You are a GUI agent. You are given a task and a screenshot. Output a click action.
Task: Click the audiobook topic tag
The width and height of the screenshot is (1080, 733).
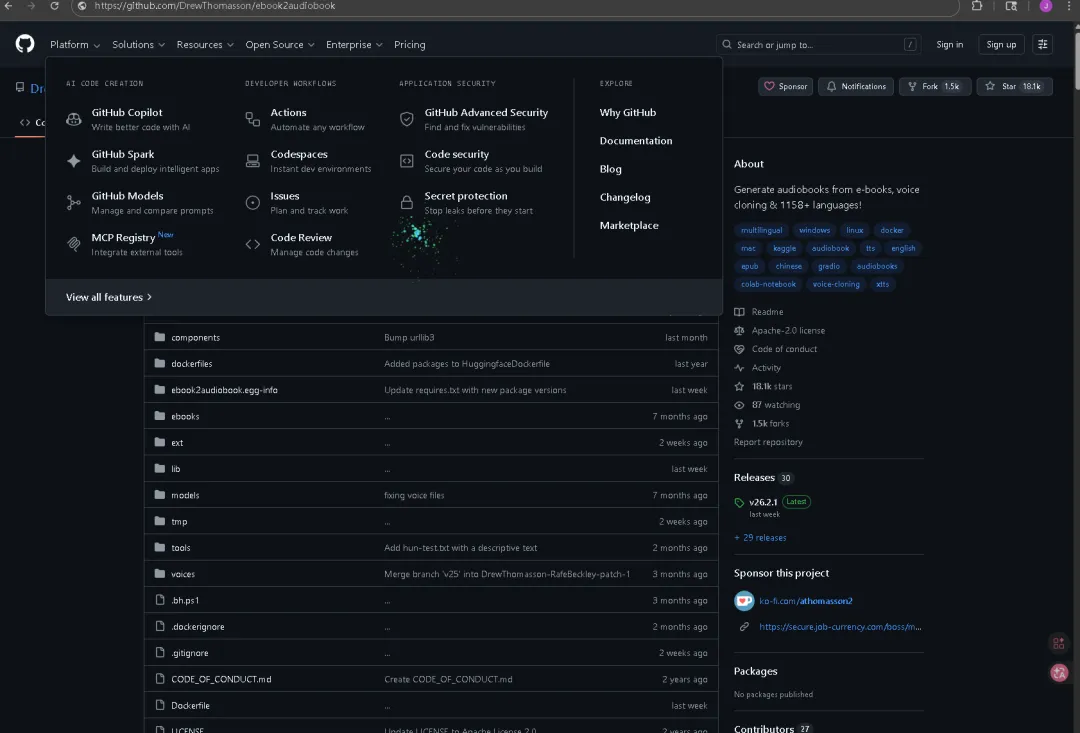(831, 248)
